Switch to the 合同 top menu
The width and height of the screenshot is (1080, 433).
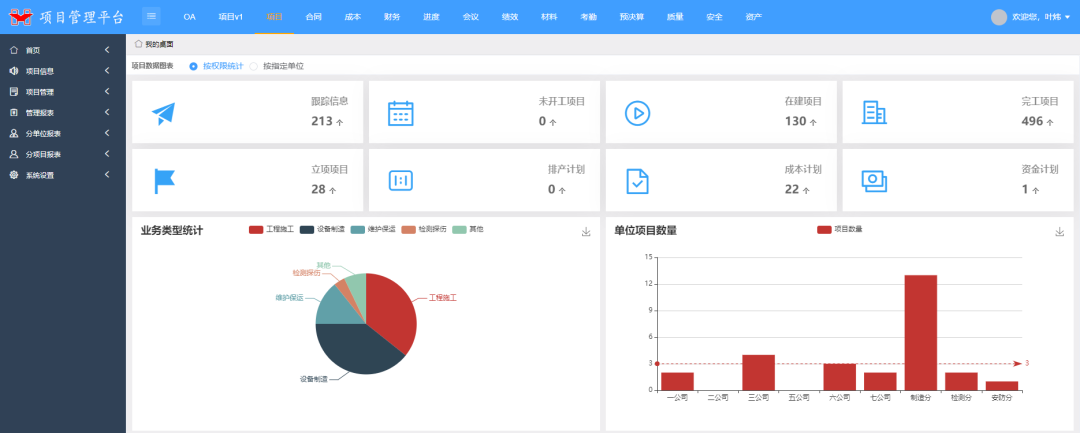pyautogui.click(x=314, y=17)
